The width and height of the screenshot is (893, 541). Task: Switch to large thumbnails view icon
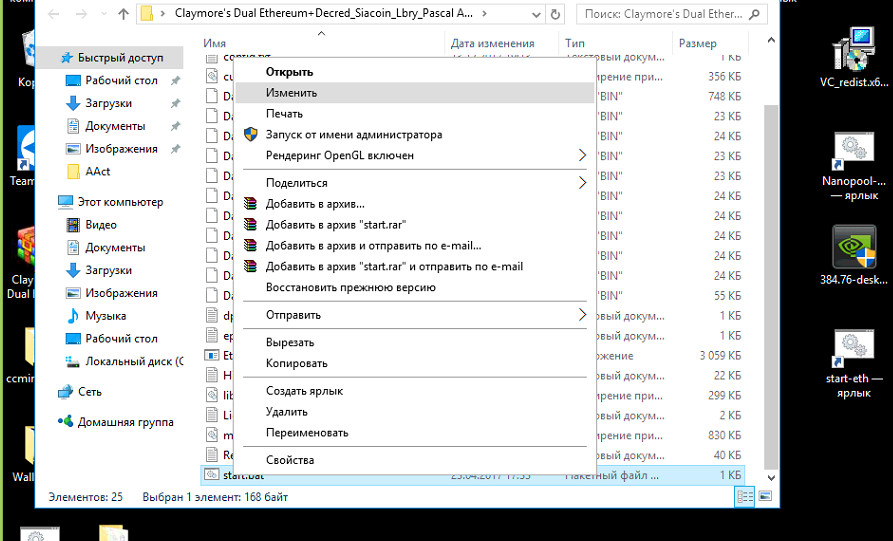[765, 496]
